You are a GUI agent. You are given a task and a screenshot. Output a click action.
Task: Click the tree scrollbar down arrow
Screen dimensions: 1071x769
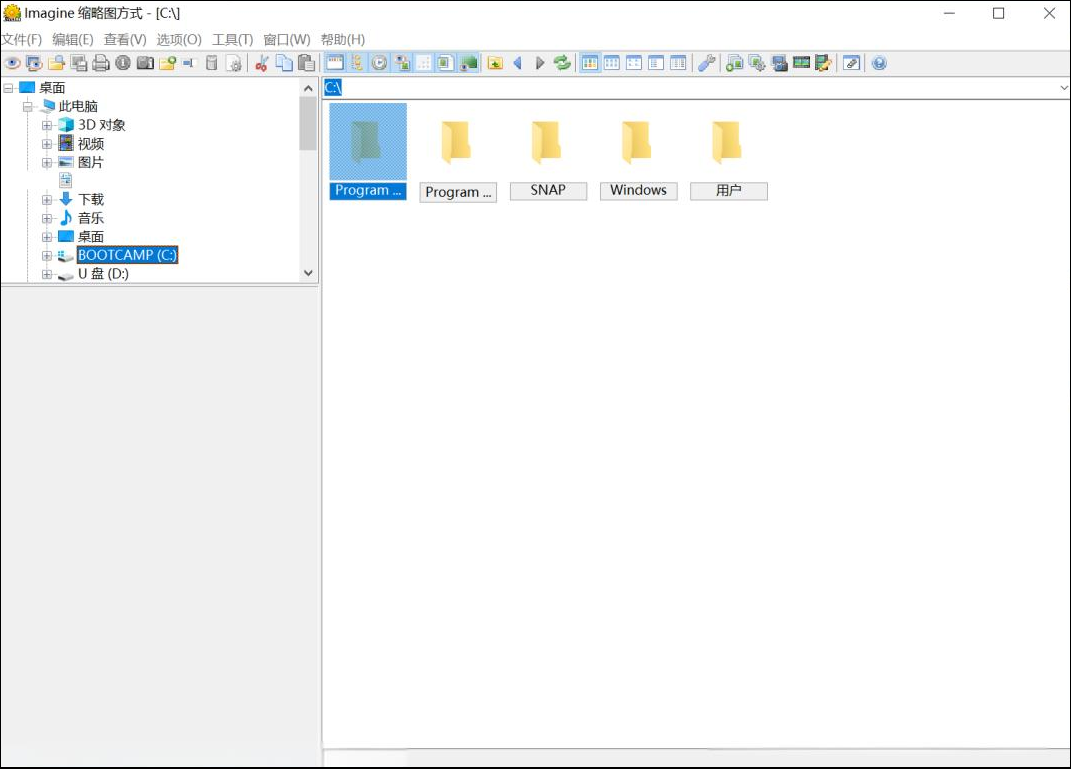(x=308, y=273)
